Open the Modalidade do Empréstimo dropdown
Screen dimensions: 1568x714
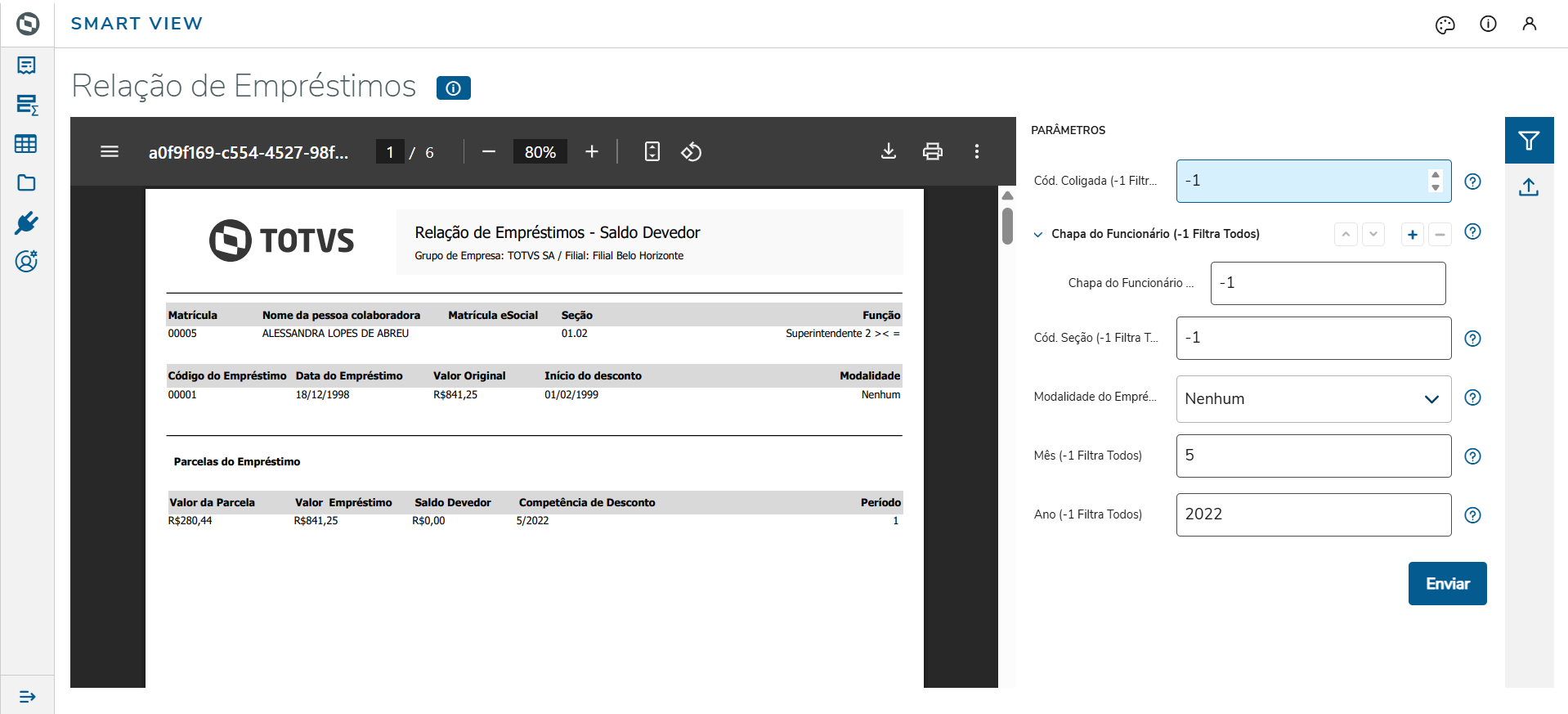pos(1313,398)
